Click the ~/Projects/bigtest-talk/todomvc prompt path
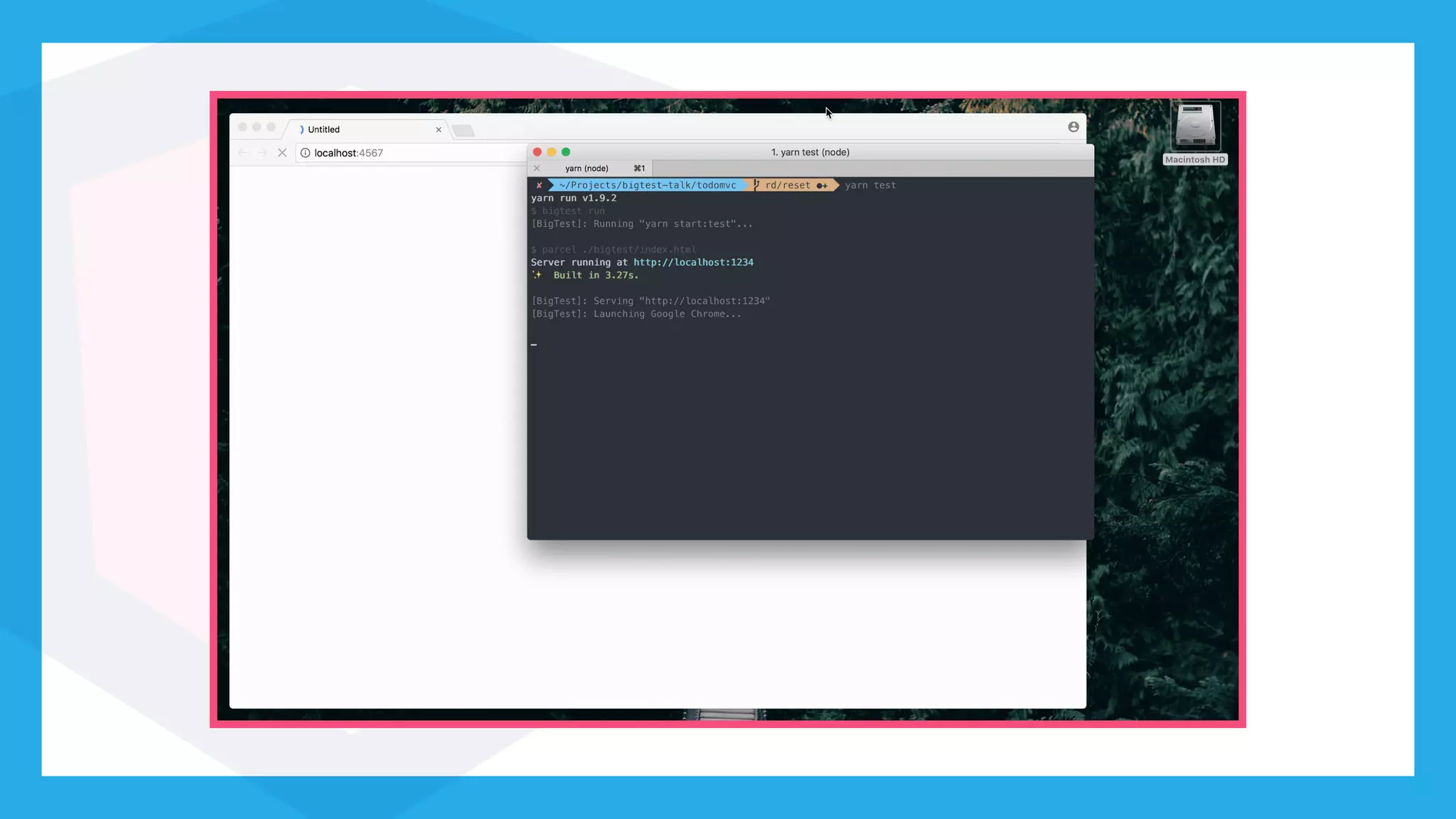Viewport: 1456px width, 819px height. pyautogui.click(x=648, y=186)
